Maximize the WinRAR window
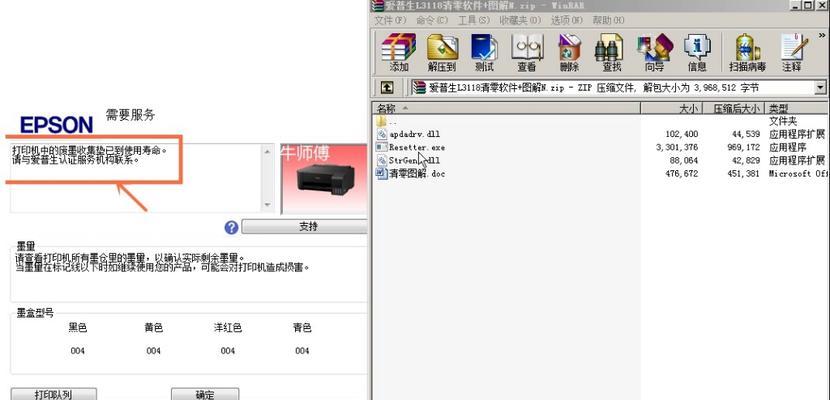 (808, 5)
